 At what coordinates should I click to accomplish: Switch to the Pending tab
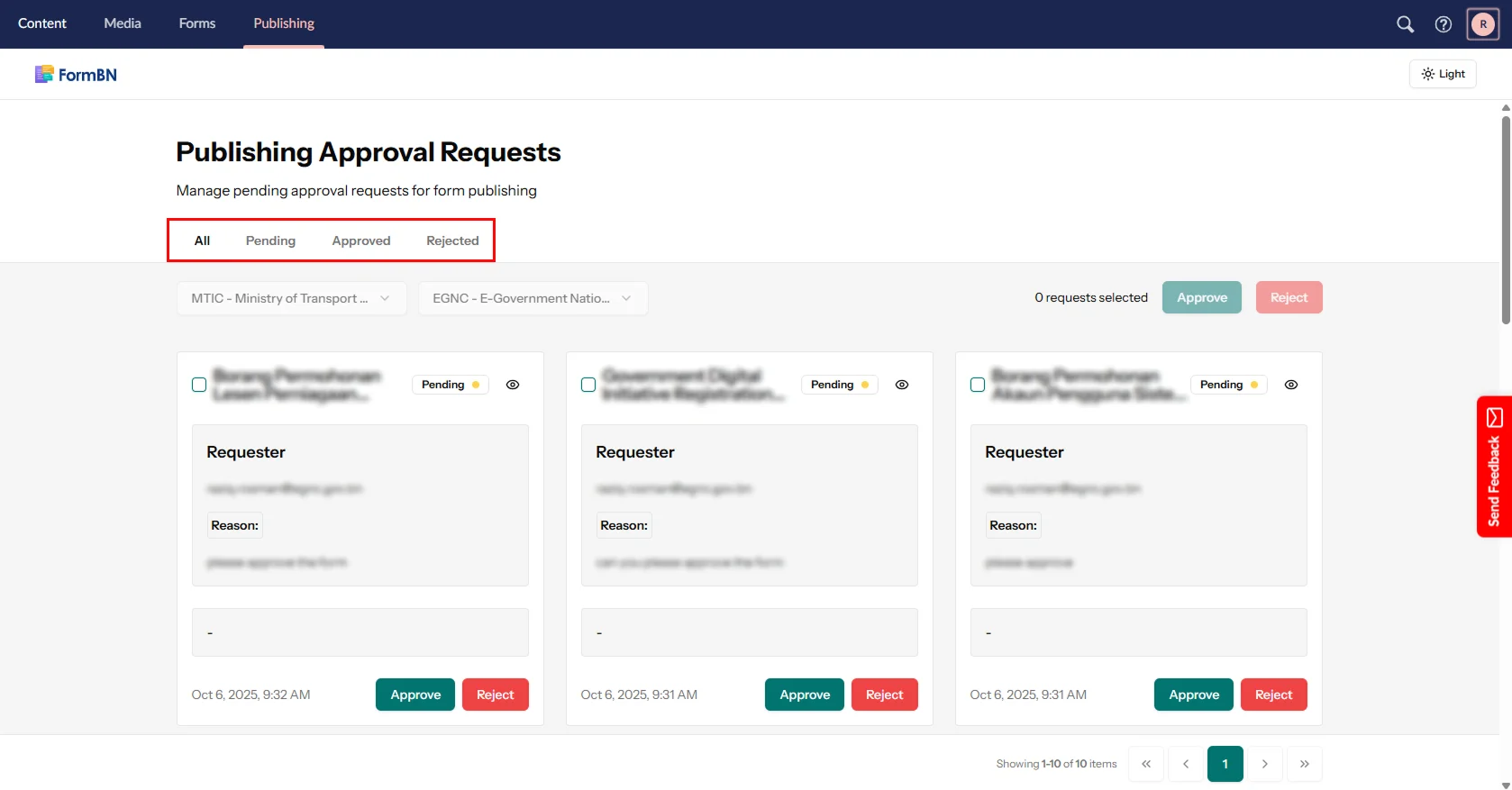(270, 241)
